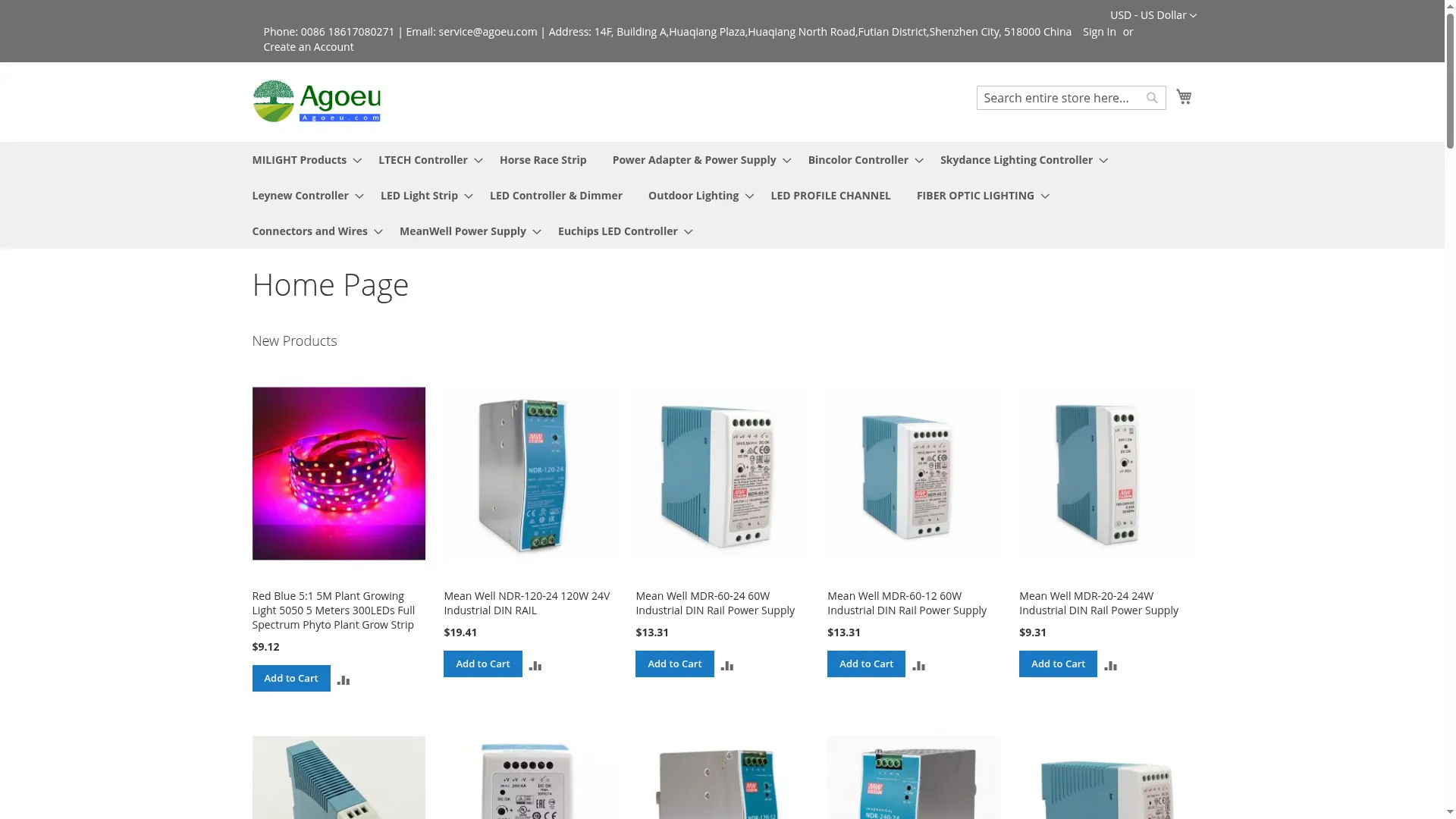1456x819 pixels.
Task: Click the Sign In link
Action: [x=1099, y=32]
